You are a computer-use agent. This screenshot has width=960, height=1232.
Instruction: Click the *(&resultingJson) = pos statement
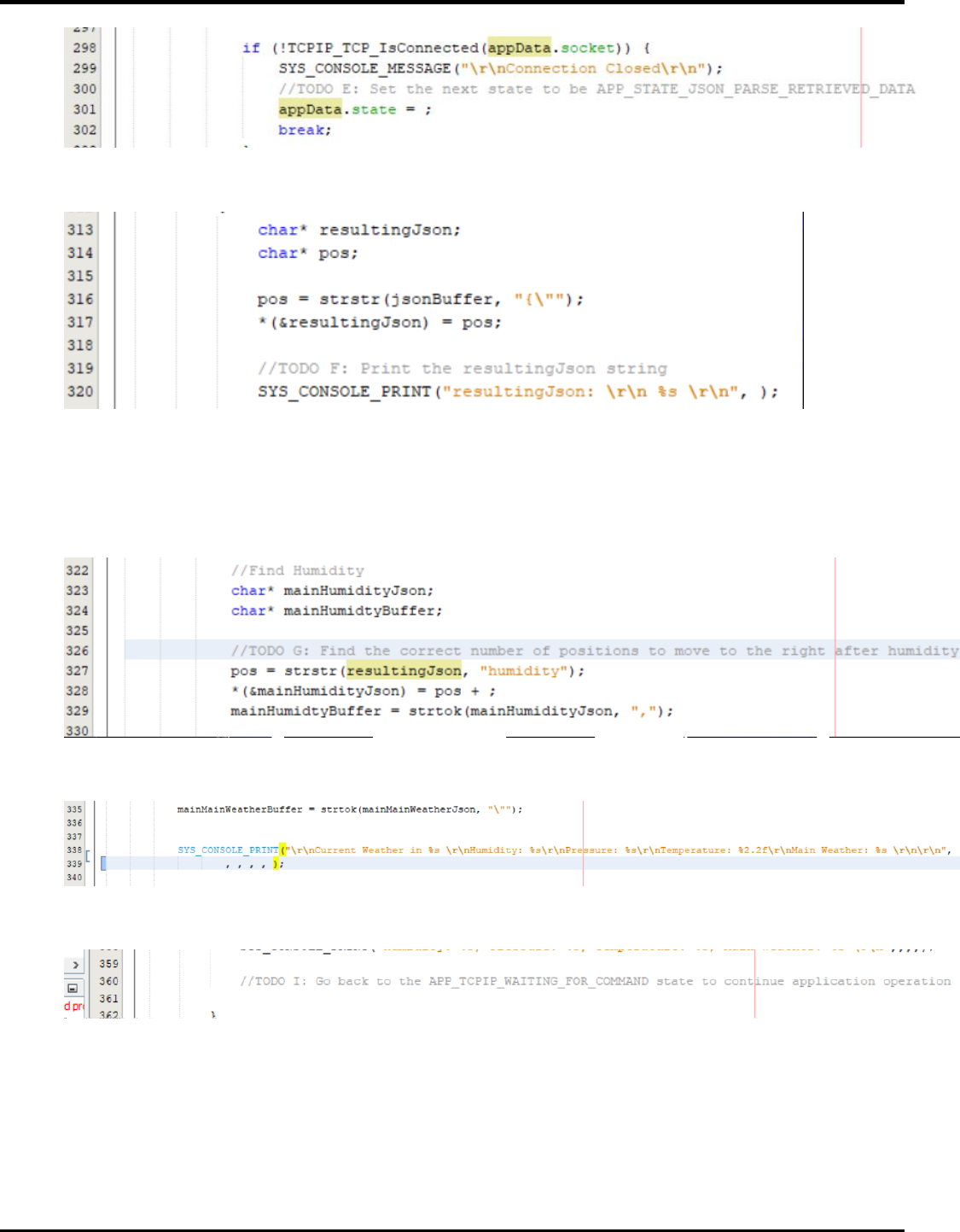pyautogui.click(x=380, y=323)
